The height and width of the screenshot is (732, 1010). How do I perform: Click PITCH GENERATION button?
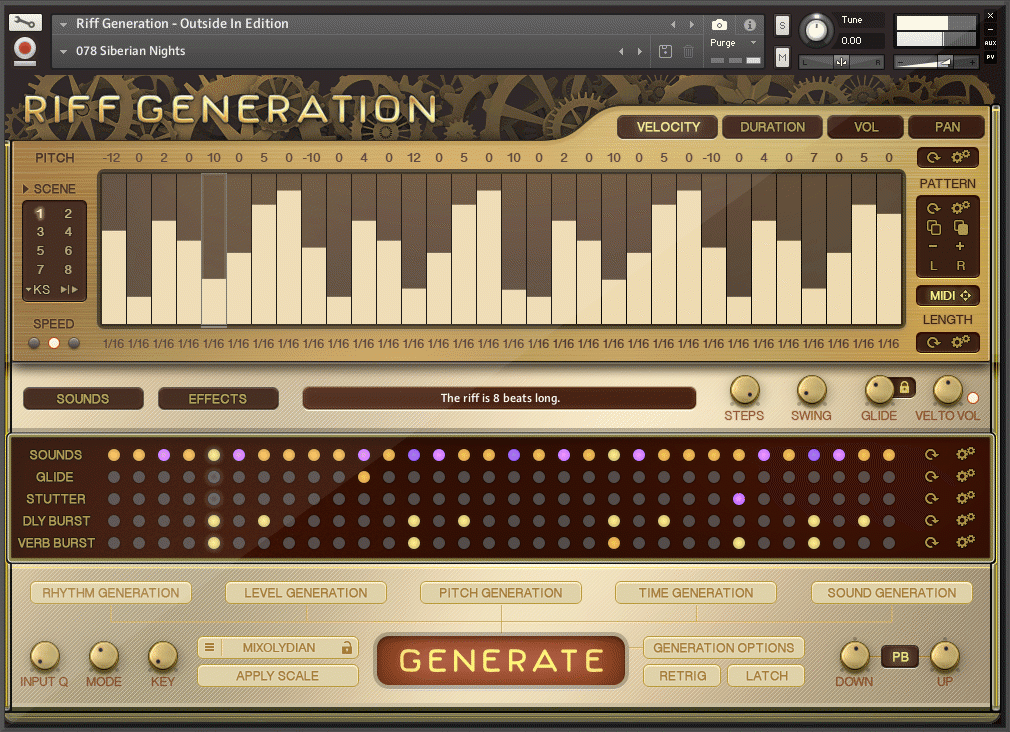pyautogui.click(x=500, y=593)
